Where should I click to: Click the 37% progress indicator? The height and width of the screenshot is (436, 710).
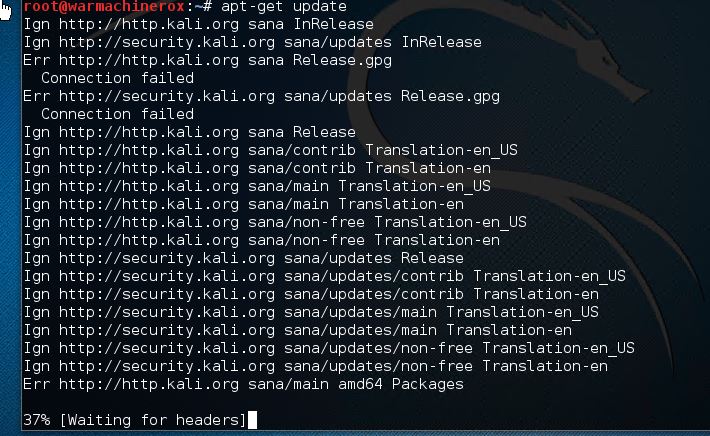[36, 420]
